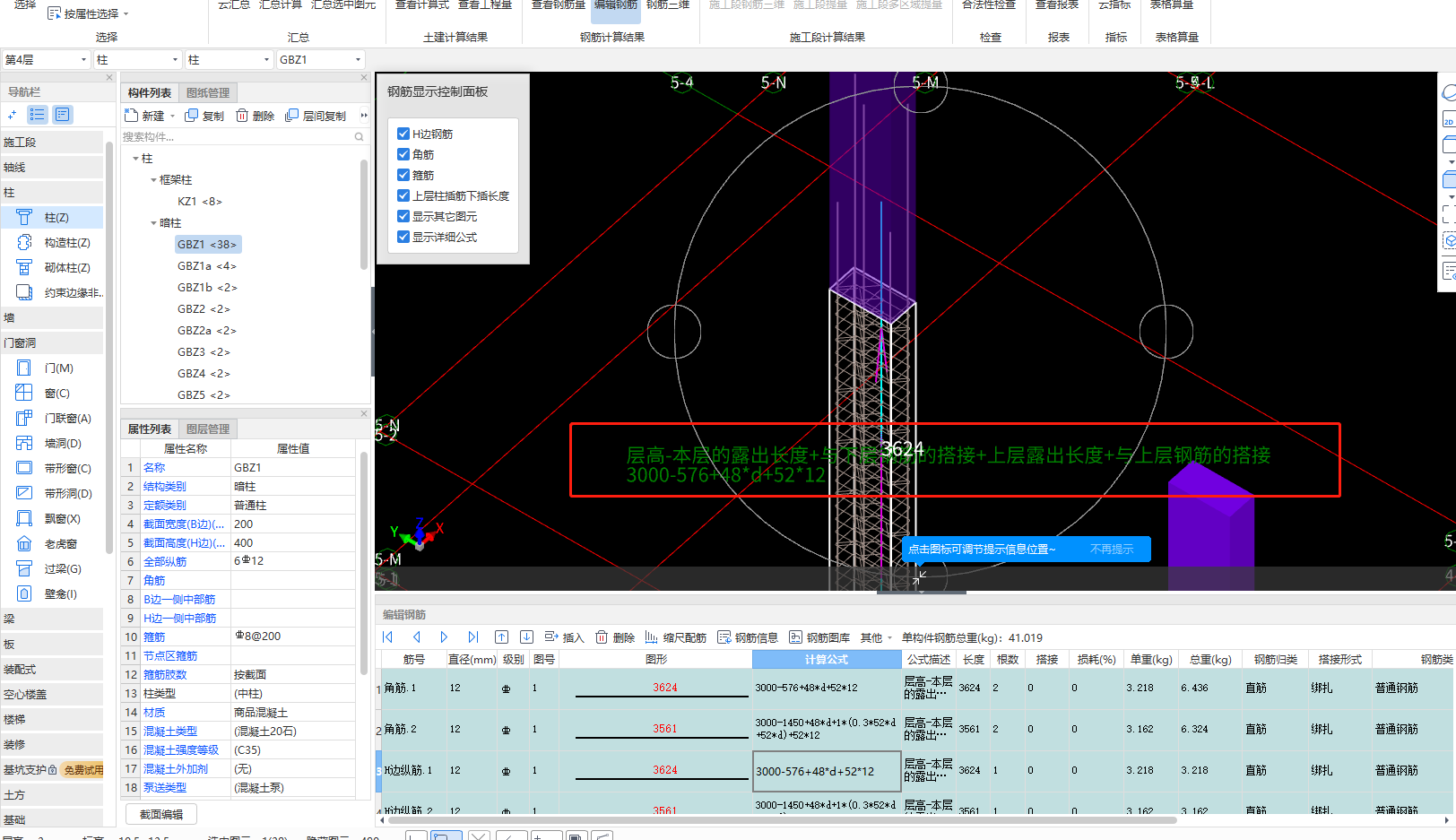Open 钢筋图库 in rebar toolbar
Screen dimensions: 1456x840
click(x=819, y=638)
